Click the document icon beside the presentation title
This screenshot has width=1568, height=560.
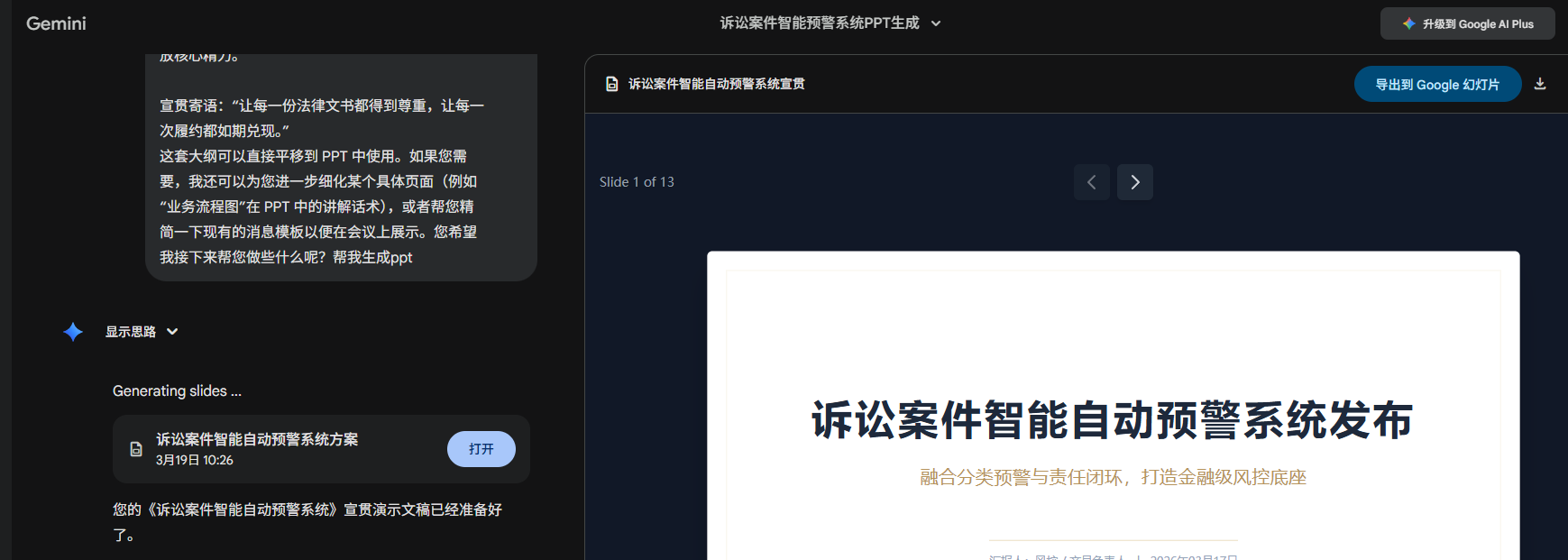coord(611,84)
